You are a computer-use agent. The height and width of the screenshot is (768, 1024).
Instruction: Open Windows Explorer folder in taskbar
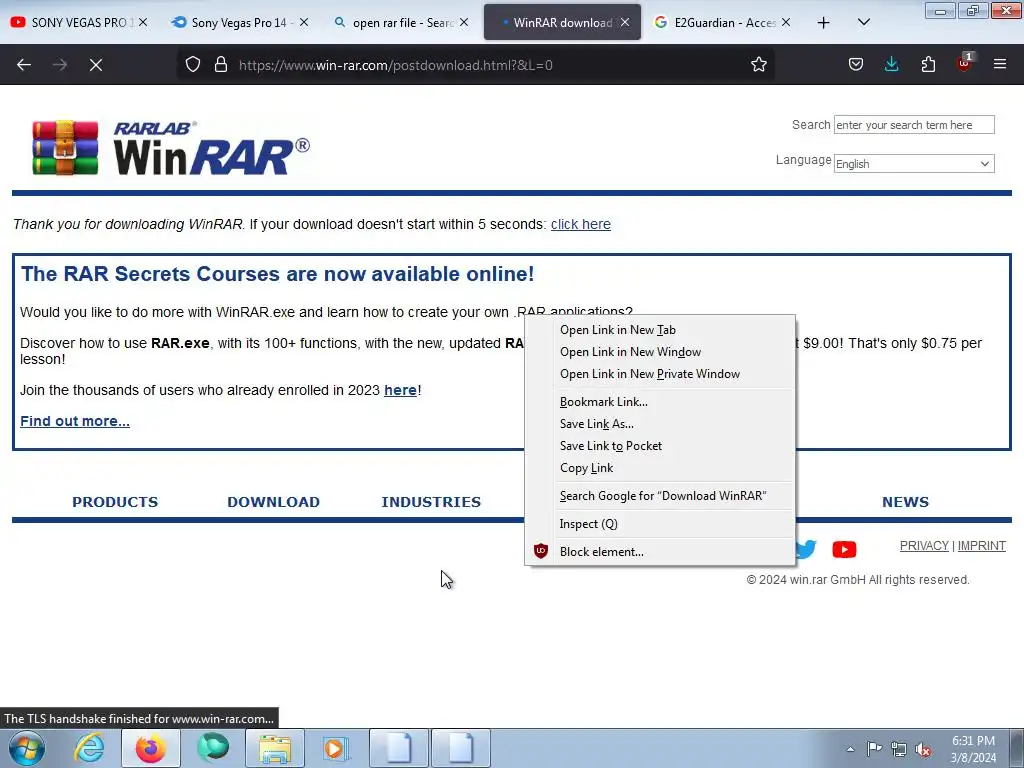click(275, 748)
